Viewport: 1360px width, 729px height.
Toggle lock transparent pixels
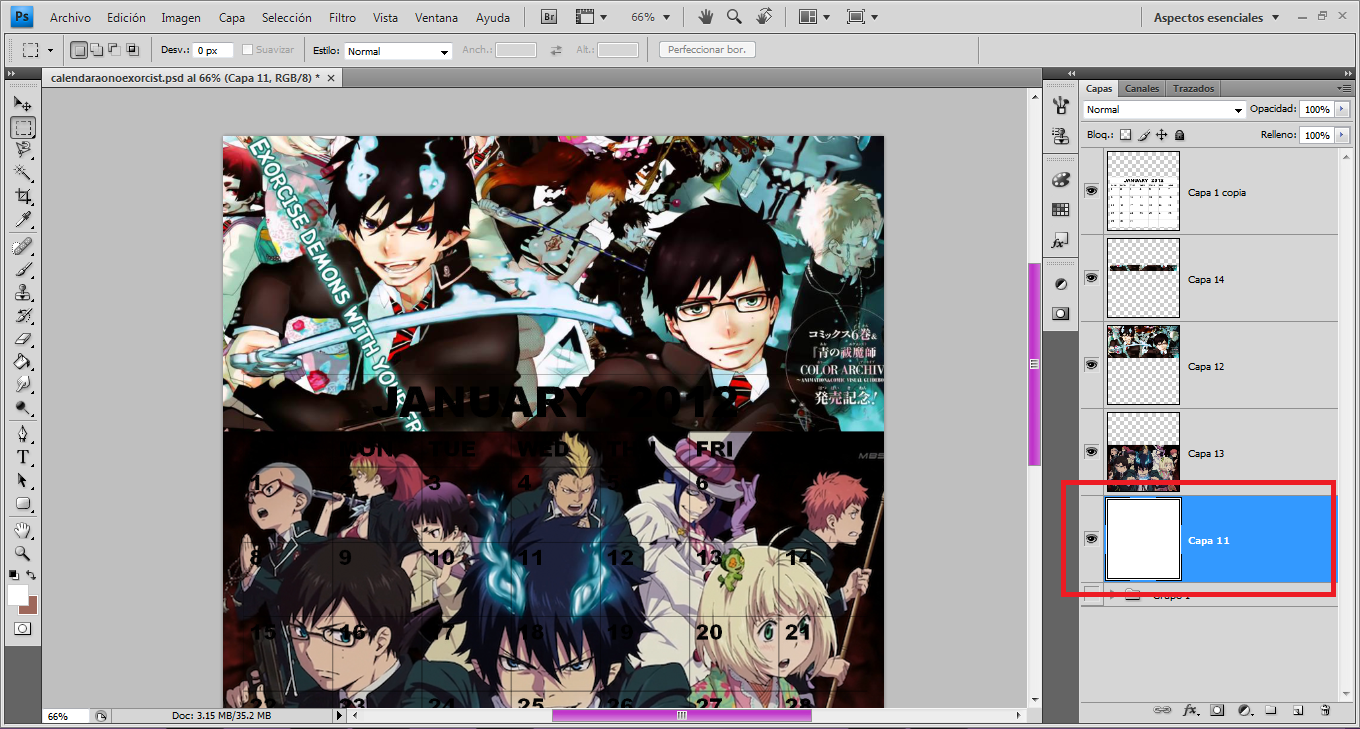(x=1125, y=135)
